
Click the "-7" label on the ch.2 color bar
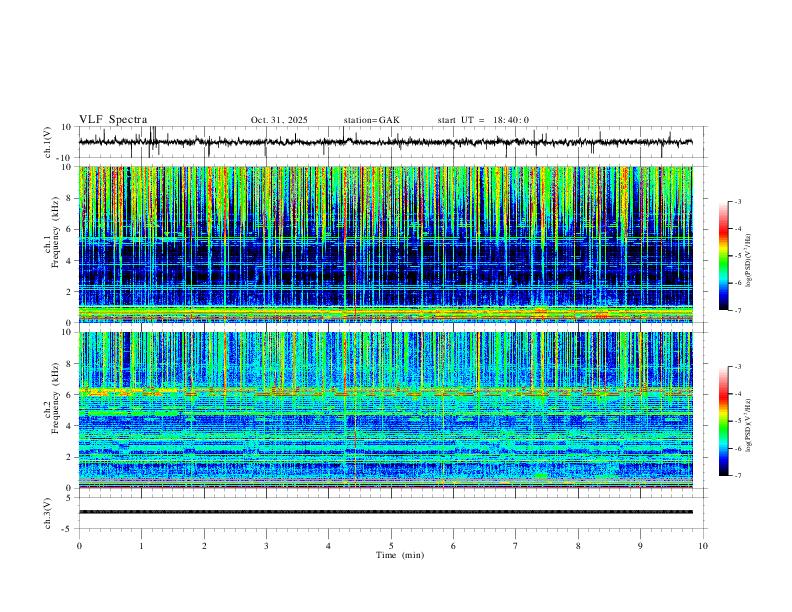tap(738, 476)
